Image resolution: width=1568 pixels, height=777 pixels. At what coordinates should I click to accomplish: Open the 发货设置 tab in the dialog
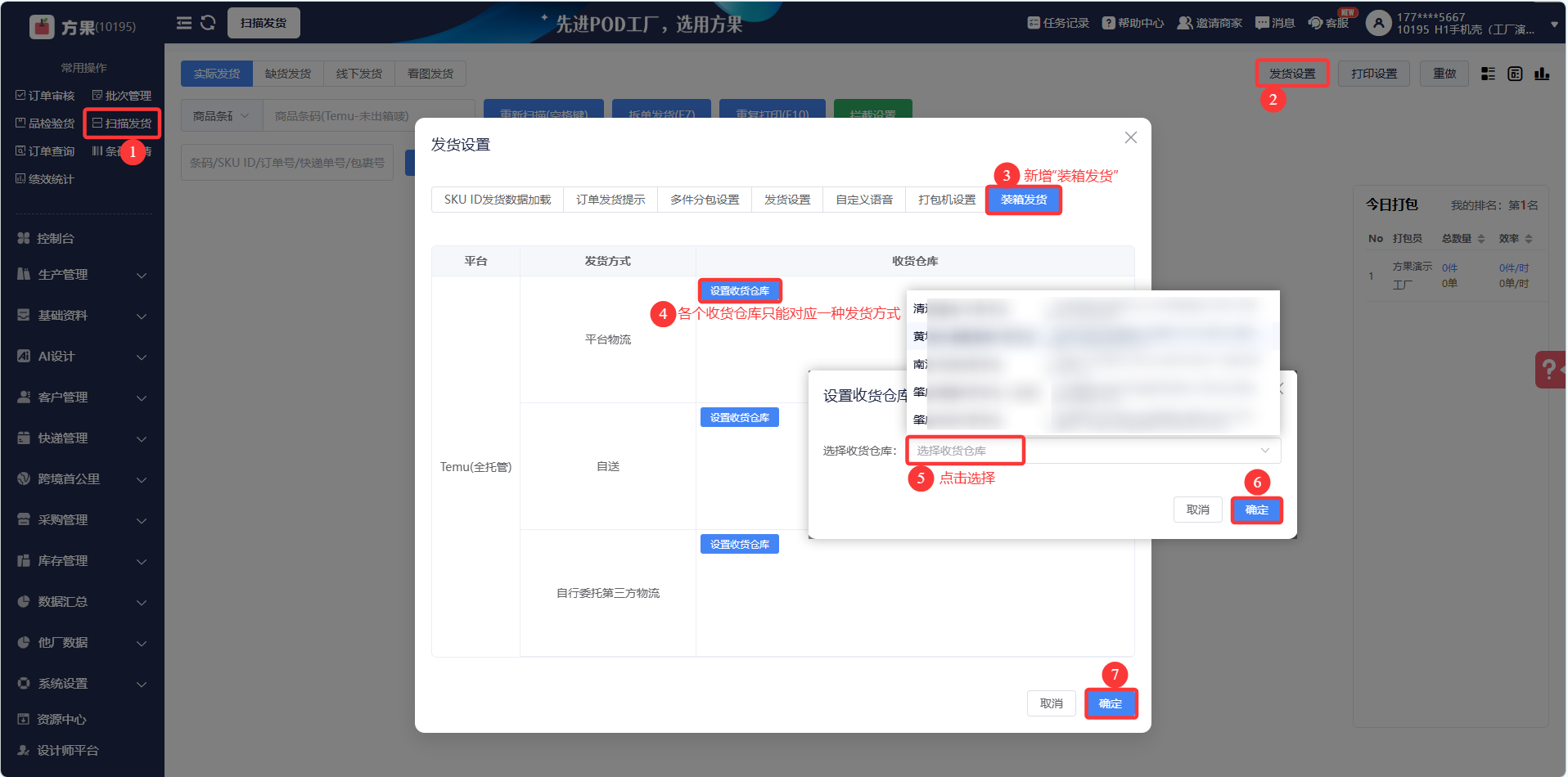(787, 200)
